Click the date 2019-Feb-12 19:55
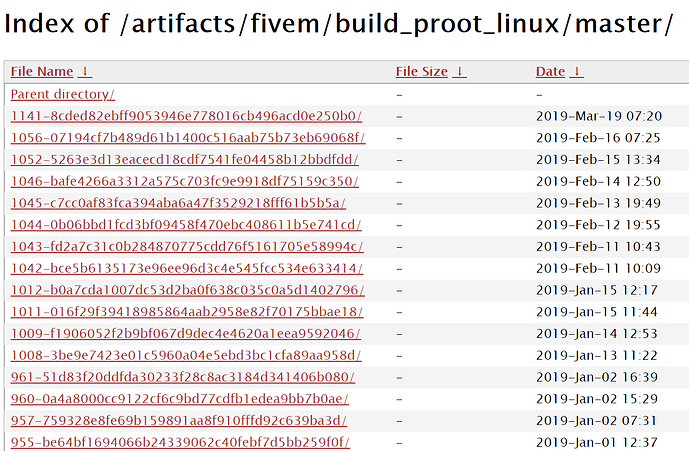The image size is (689, 451). [x=598, y=225]
